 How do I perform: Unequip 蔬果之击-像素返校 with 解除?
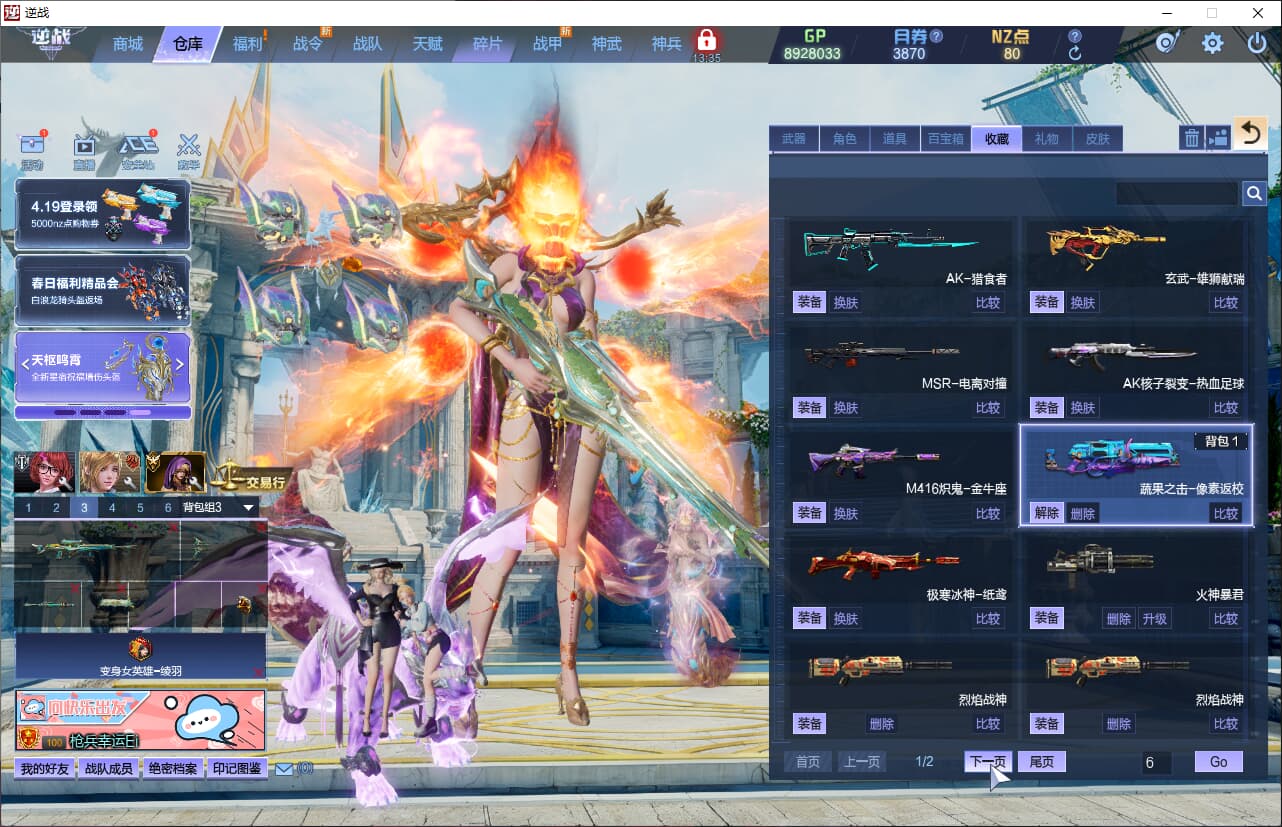(x=1047, y=513)
